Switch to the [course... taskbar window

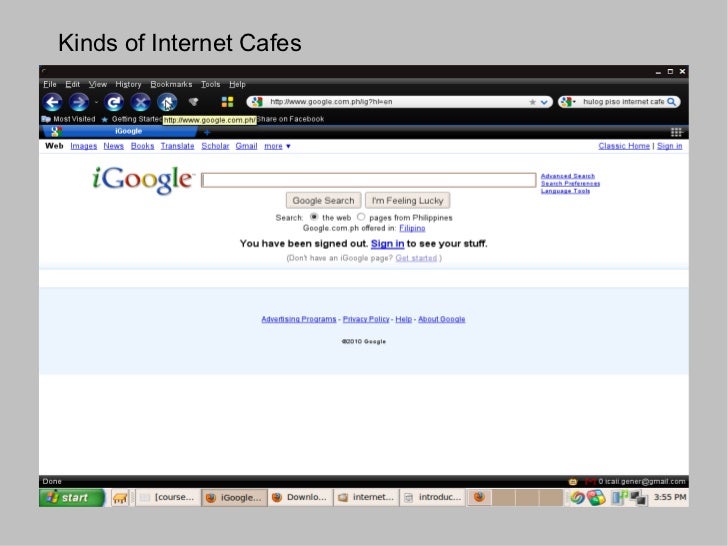pos(168,497)
